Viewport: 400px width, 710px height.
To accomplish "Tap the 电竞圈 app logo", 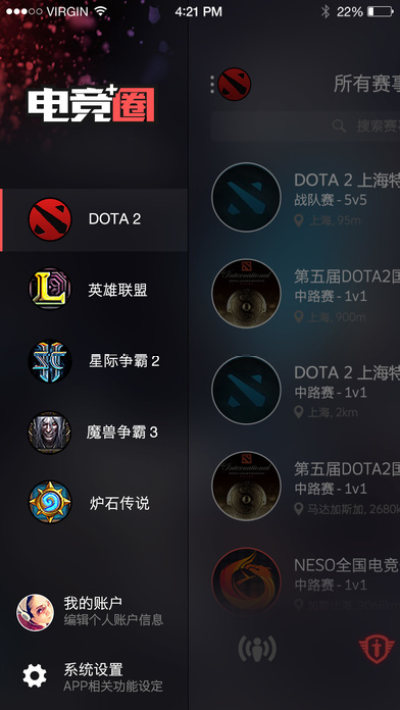I will coord(91,105).
